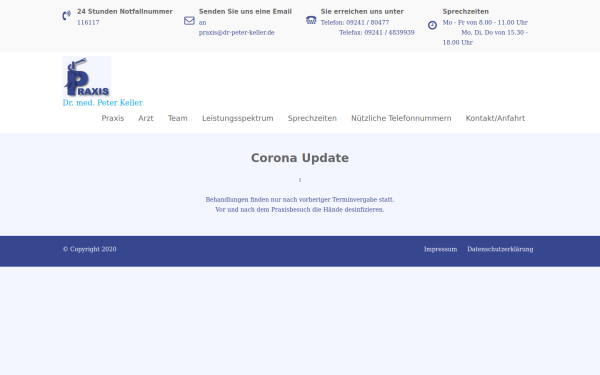This screenshot has height=375, width=600.
Task: Click the Corona Update heading
Action: click(x=300, y=158)
